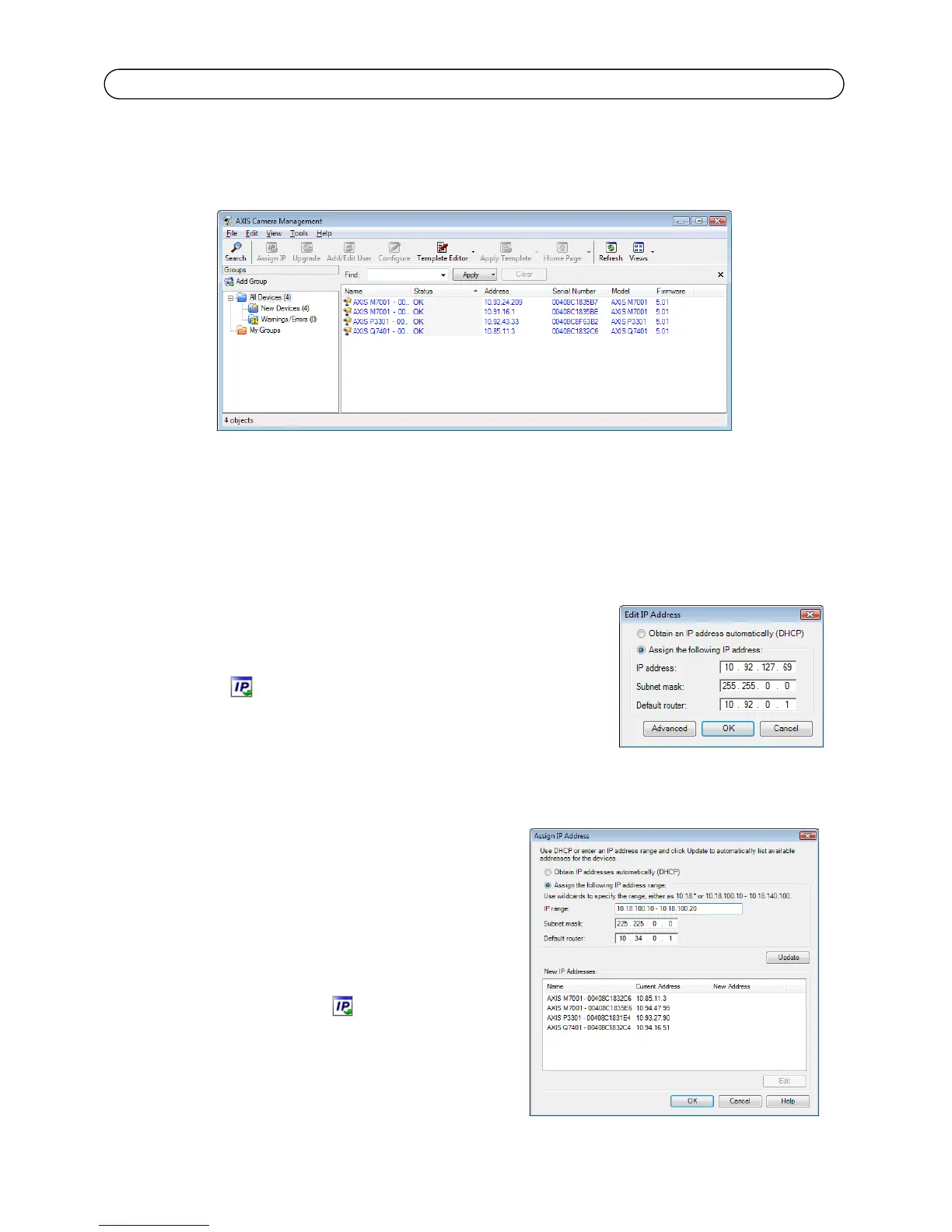Click Help in the Assign IP Address dialog
The image size is (952, 1232).
tap(788, 1101)
